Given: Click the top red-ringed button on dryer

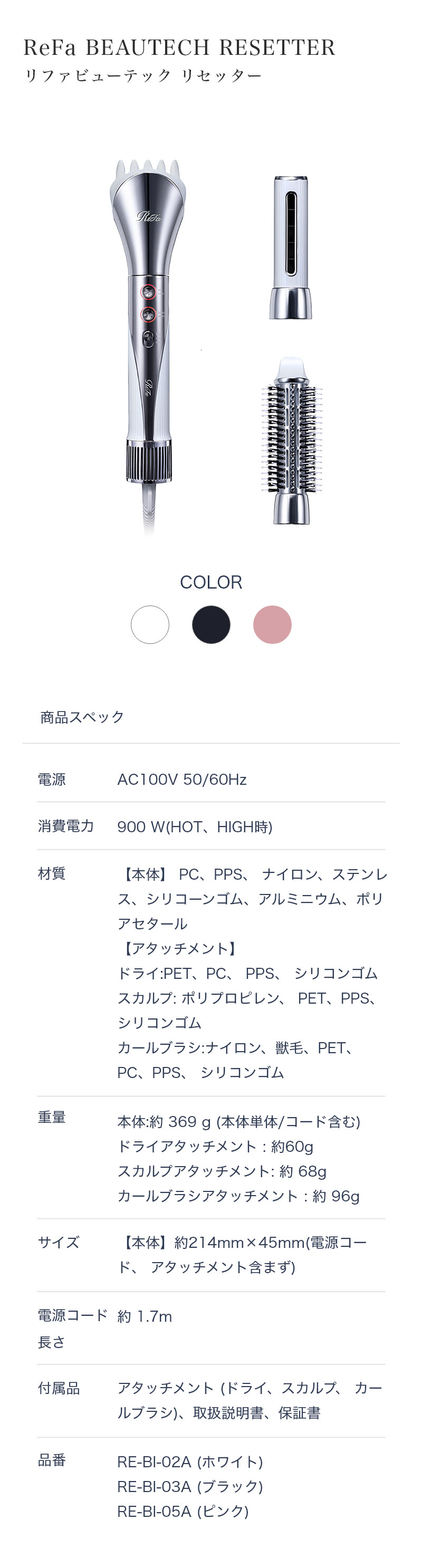Looking at the screenshot, I should [x=148, y=292].
